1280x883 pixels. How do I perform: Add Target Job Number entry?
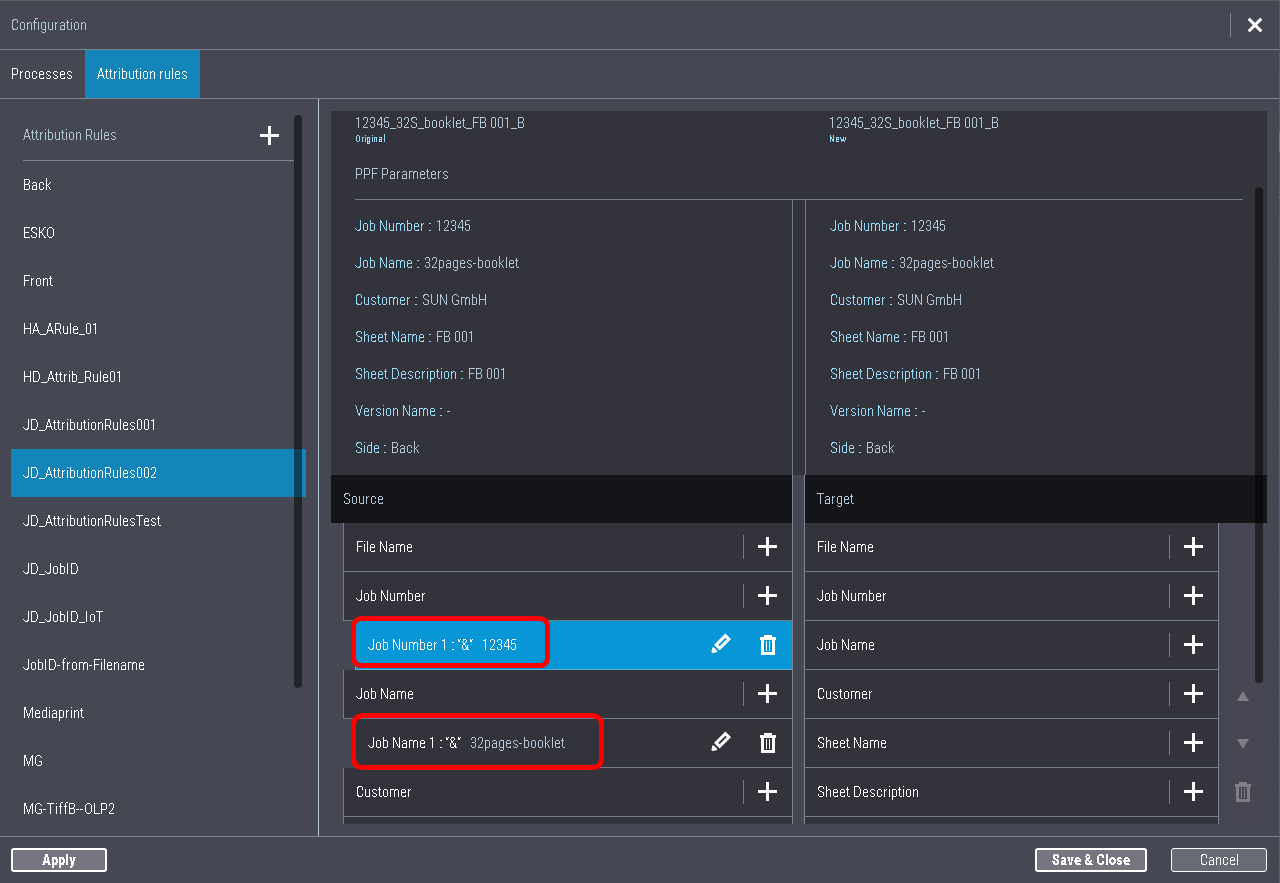click(x=1193, y=596)
